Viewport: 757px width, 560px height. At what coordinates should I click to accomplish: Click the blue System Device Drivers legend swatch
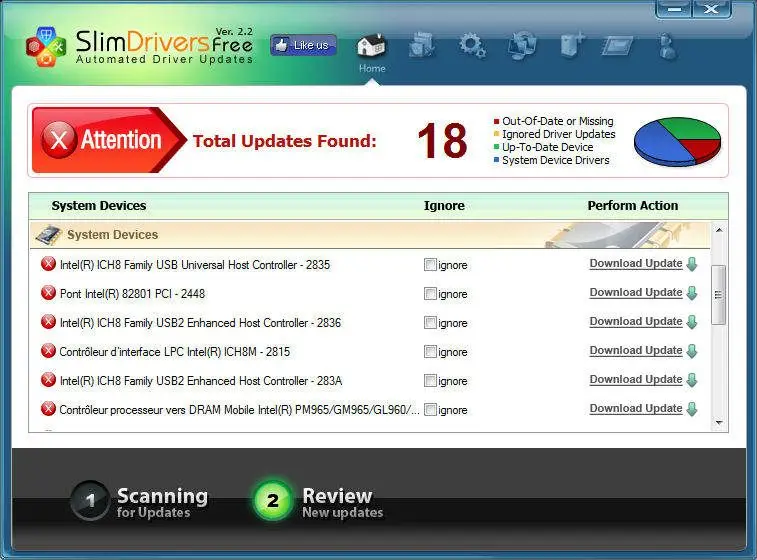pos(496,160)
